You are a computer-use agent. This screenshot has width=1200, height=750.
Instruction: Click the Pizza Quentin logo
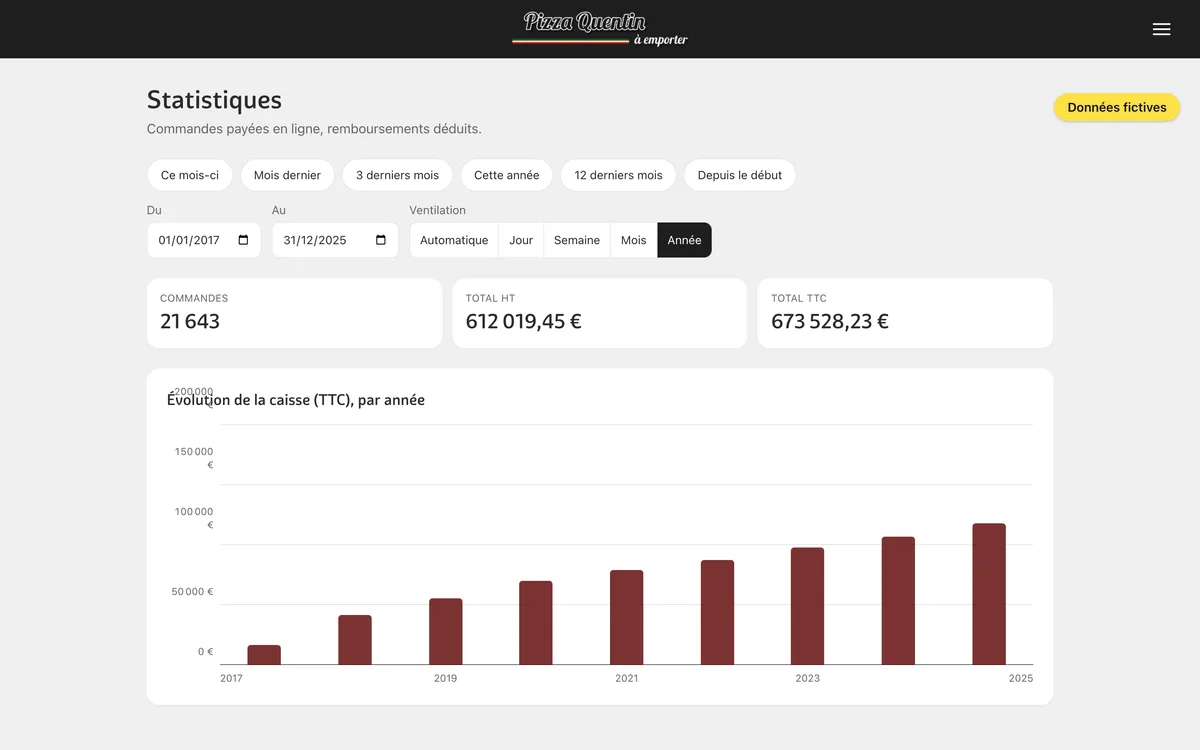coord(599,29)
